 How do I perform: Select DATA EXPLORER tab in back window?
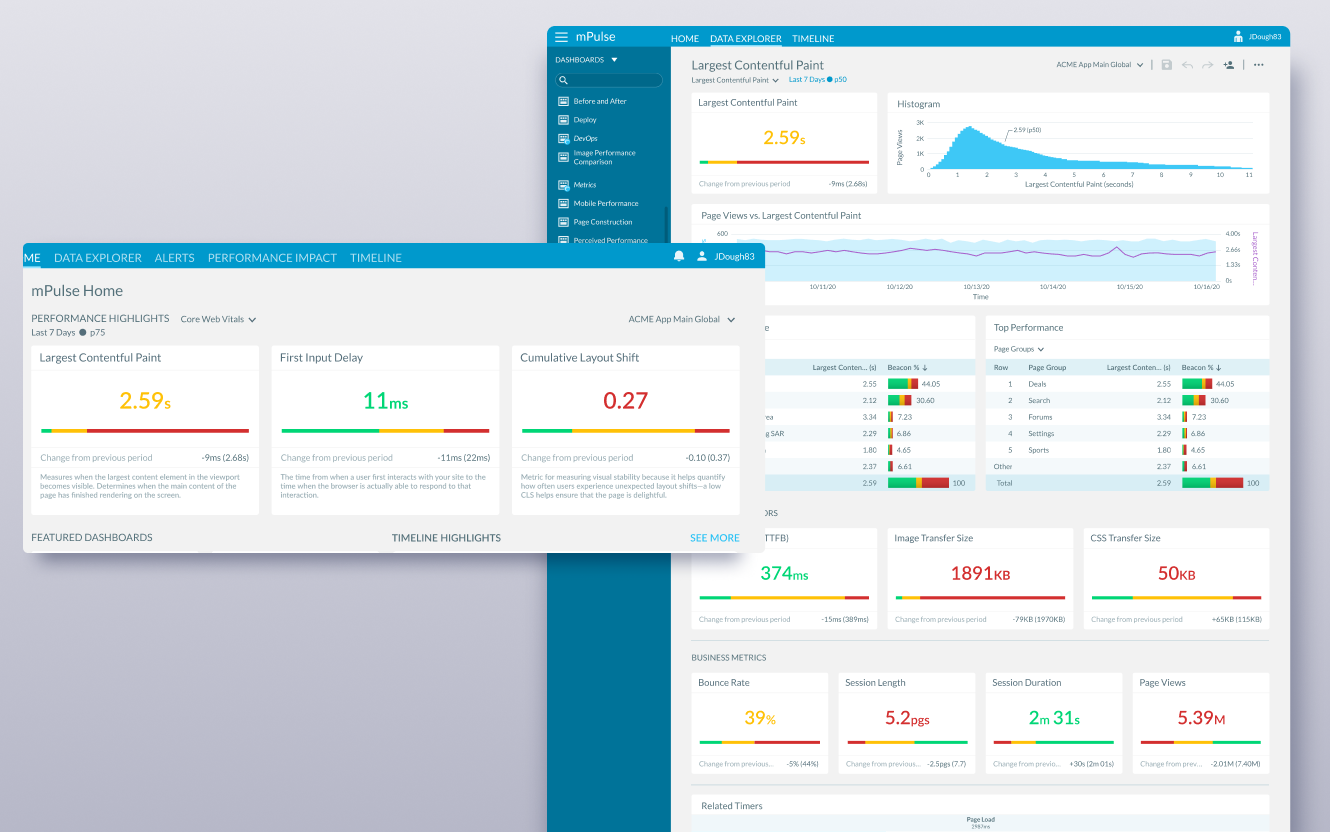click(x=746, y=39)
